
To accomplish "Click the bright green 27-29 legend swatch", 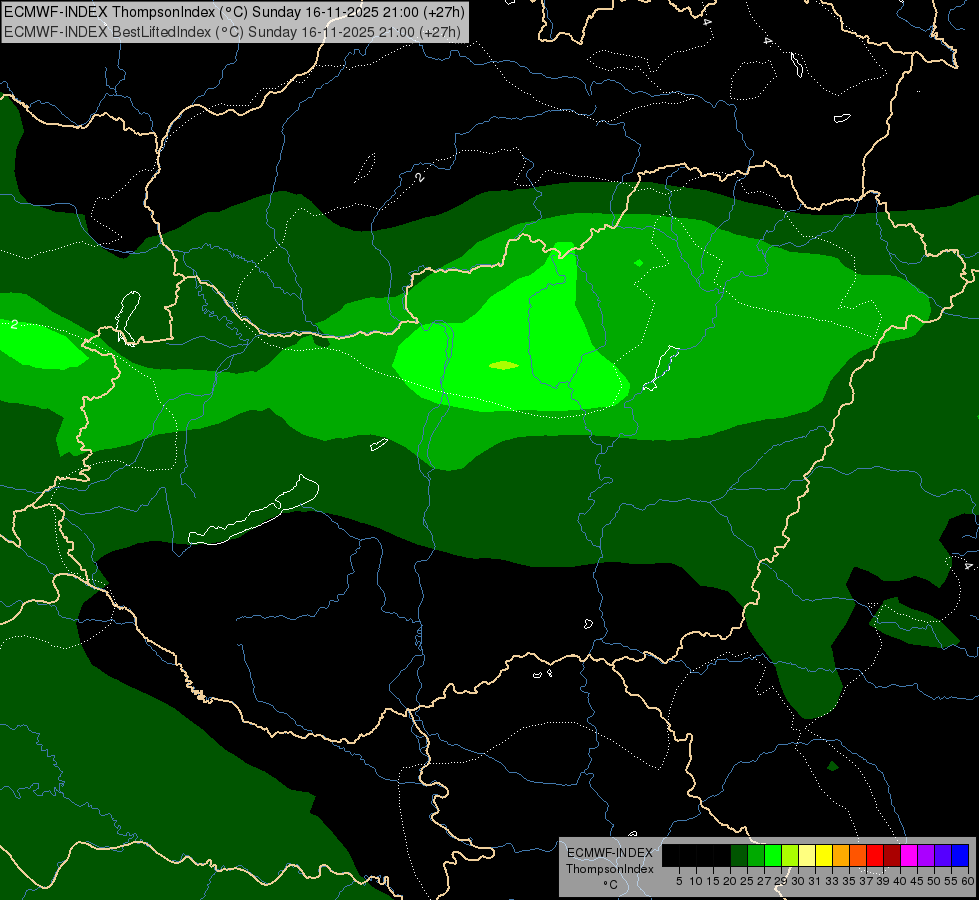I will click(x=773, y=855).
